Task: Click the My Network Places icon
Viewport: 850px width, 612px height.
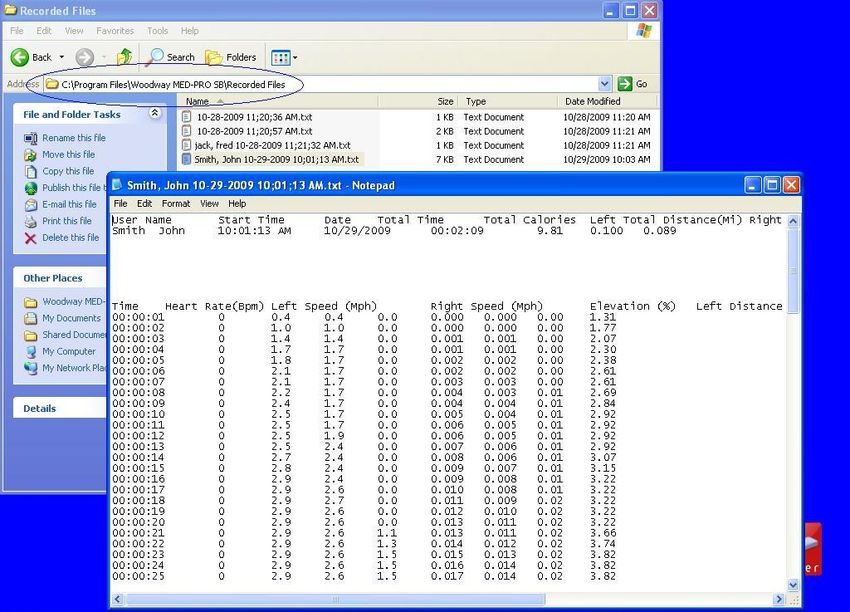Action: 30,368
